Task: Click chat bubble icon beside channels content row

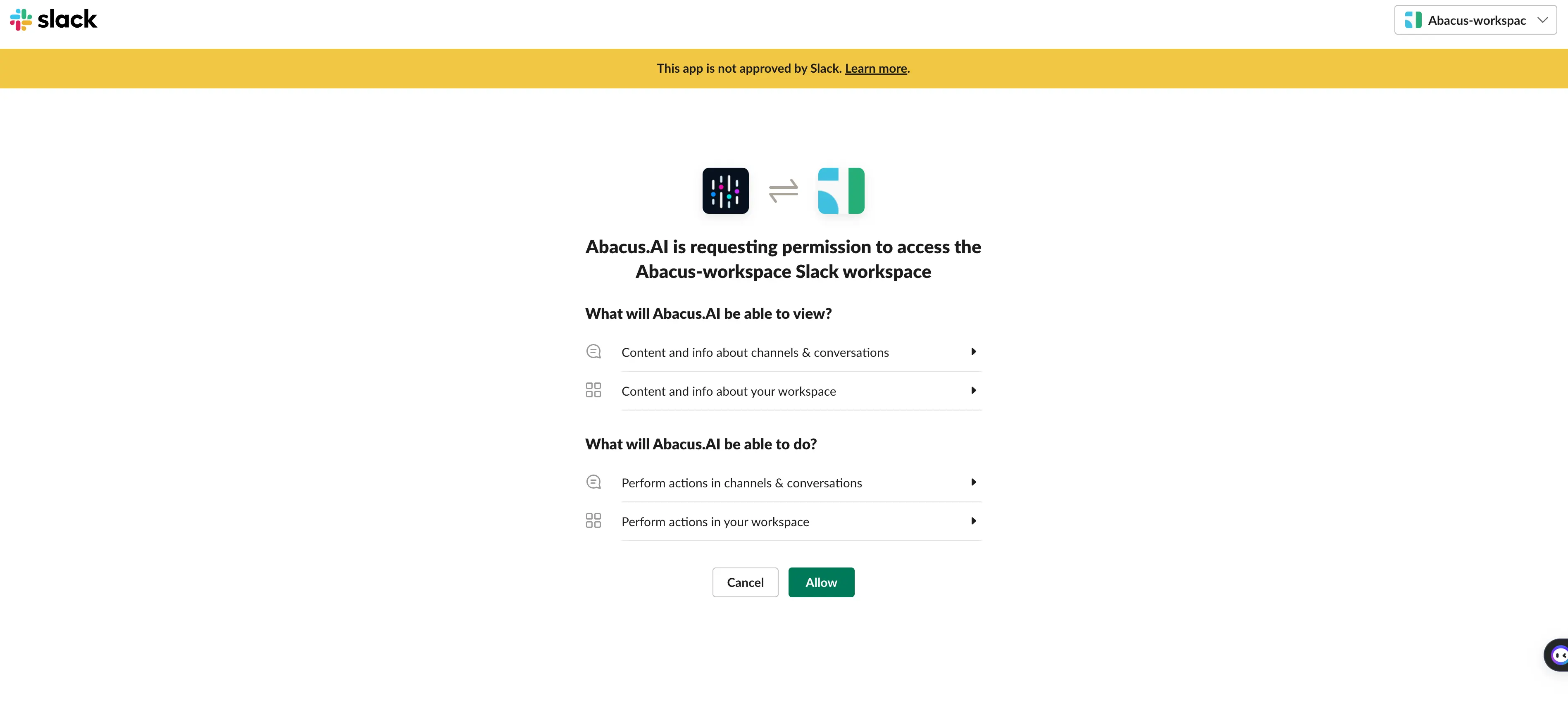Action: tap(593, 351)
